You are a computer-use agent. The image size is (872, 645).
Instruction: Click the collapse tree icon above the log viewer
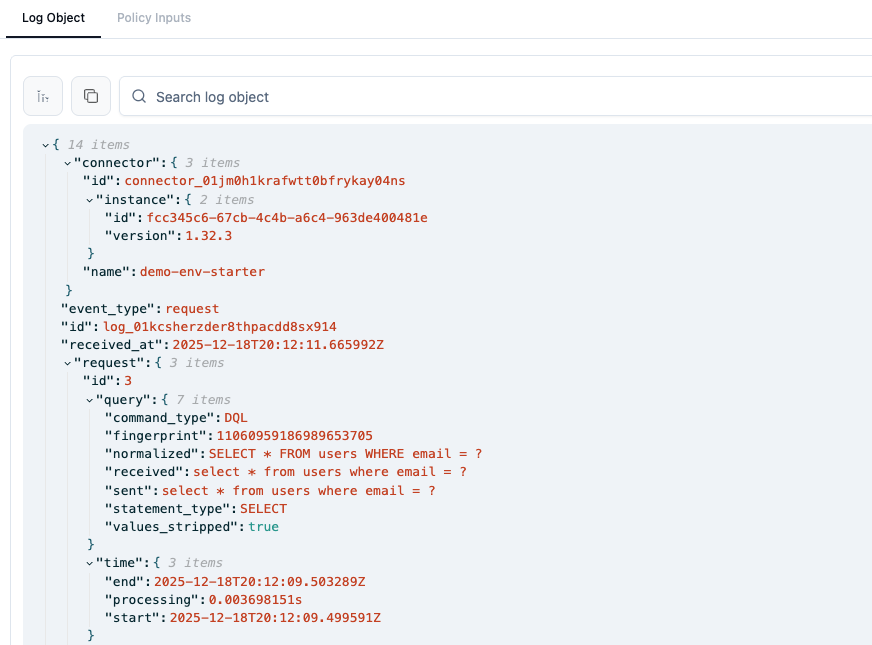pos(42,95)
